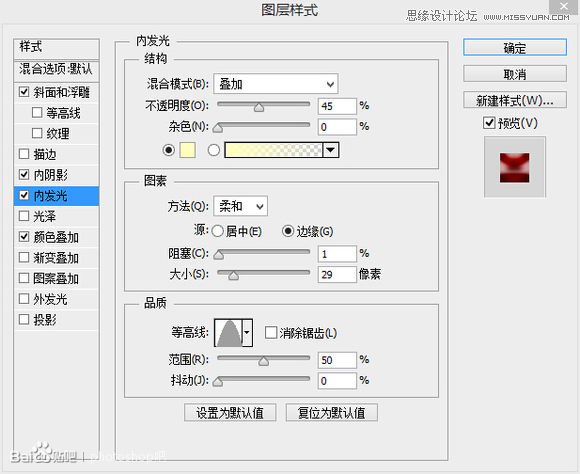This screenshot has width=580, height=474.
Task: Select the gradient radio button
Action: [213, 150]
